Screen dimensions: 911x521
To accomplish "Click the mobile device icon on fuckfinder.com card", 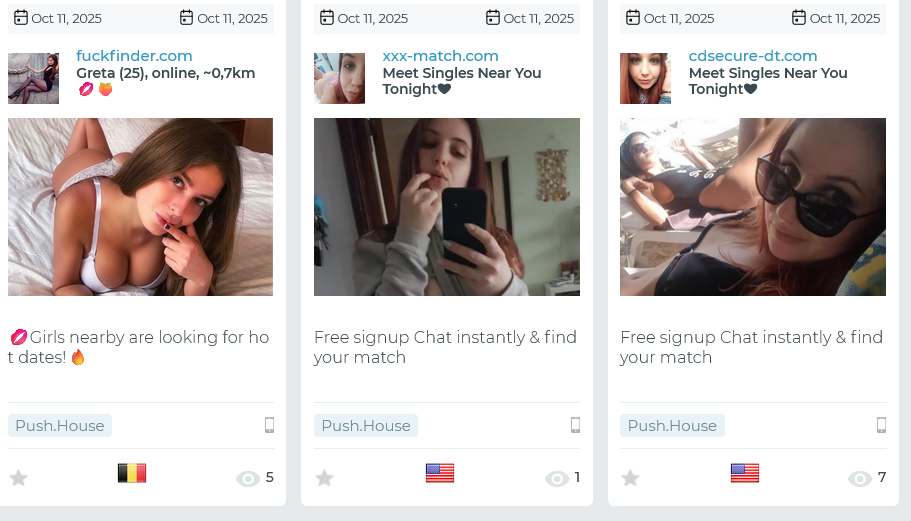I will [269, 425].
